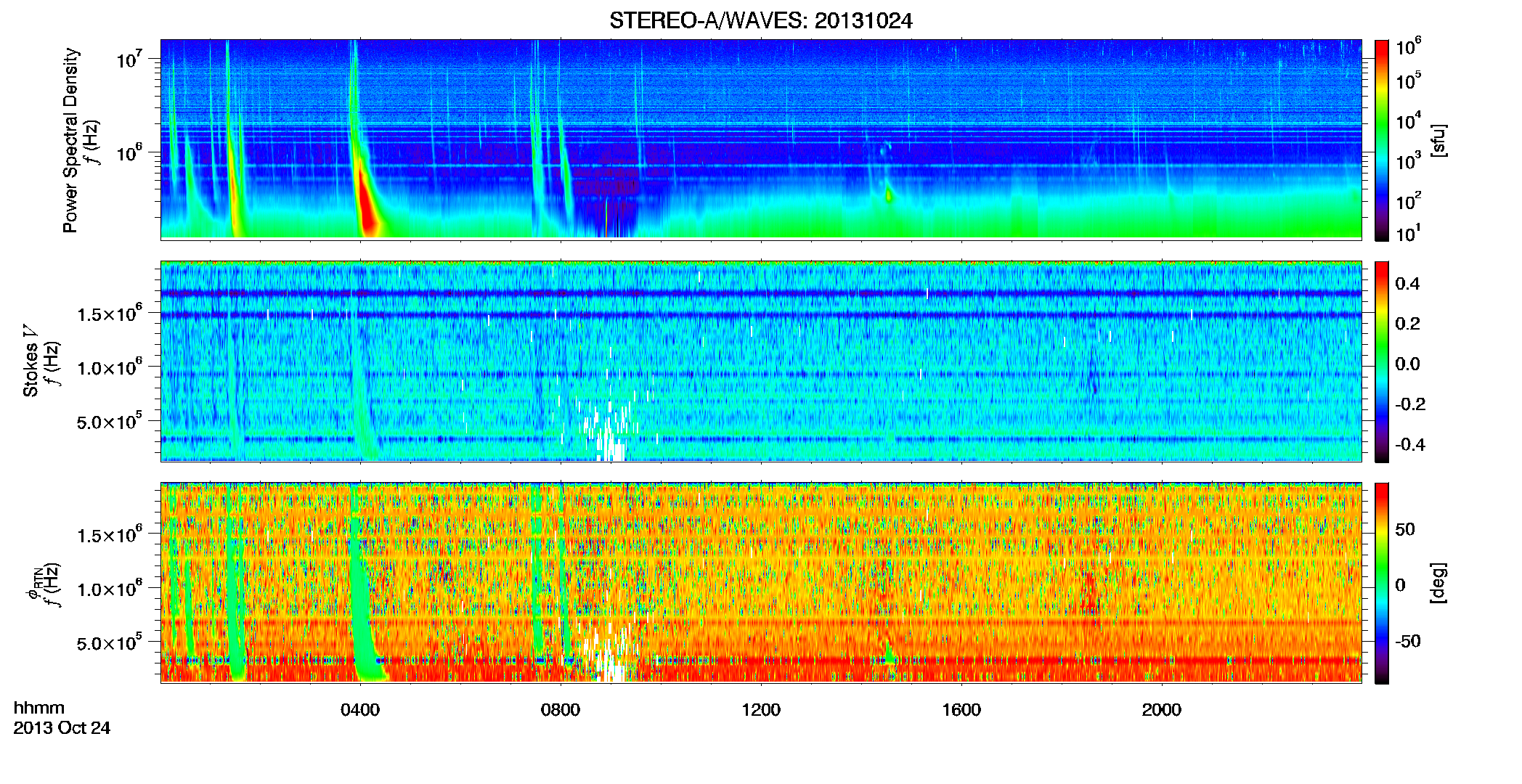1522x784 pixels.
Task: Click the date label 2013 Oct 24
Action: click(62, 728)
